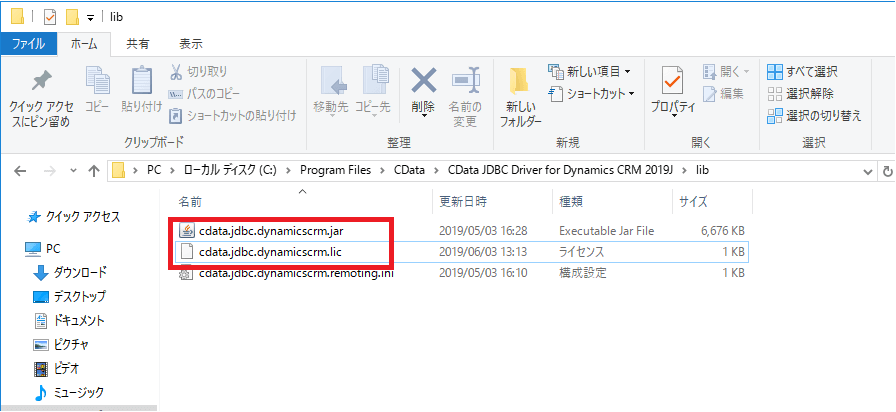This screenshot has height=412, width=896.
Task: Click the refresh button beside address bar
Action: (x=887, y=170)
